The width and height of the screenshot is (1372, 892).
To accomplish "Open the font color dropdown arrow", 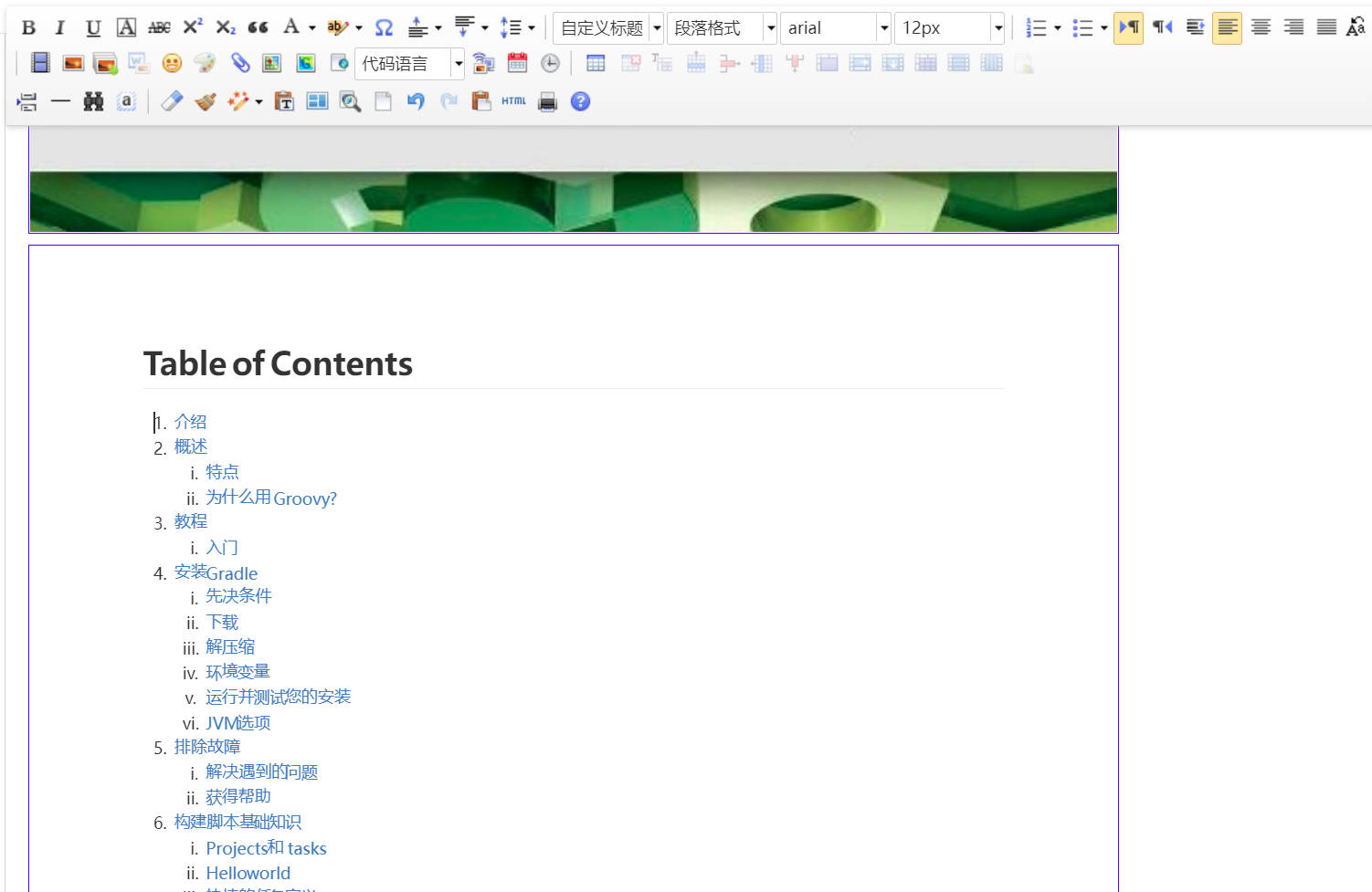I will 311,27.
